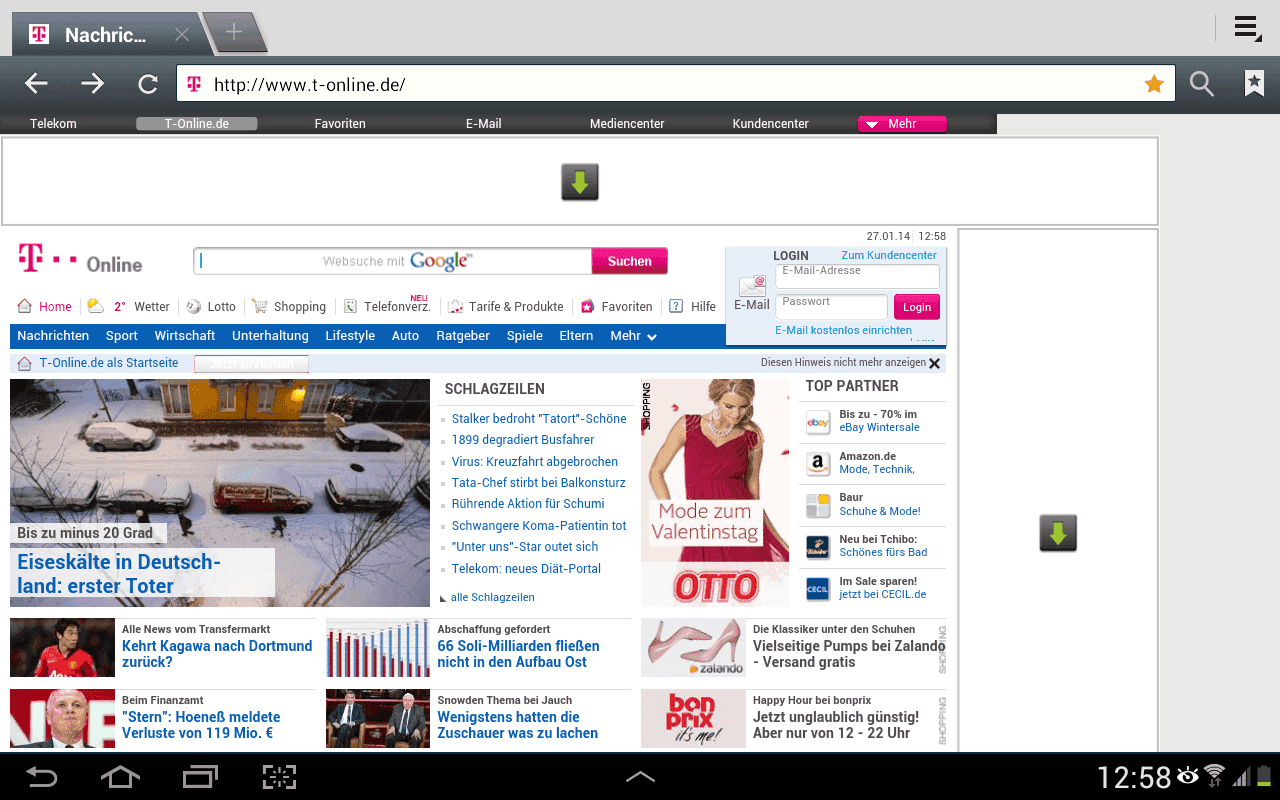Open OTTO Valentinstag advertisement

point(714,493)
